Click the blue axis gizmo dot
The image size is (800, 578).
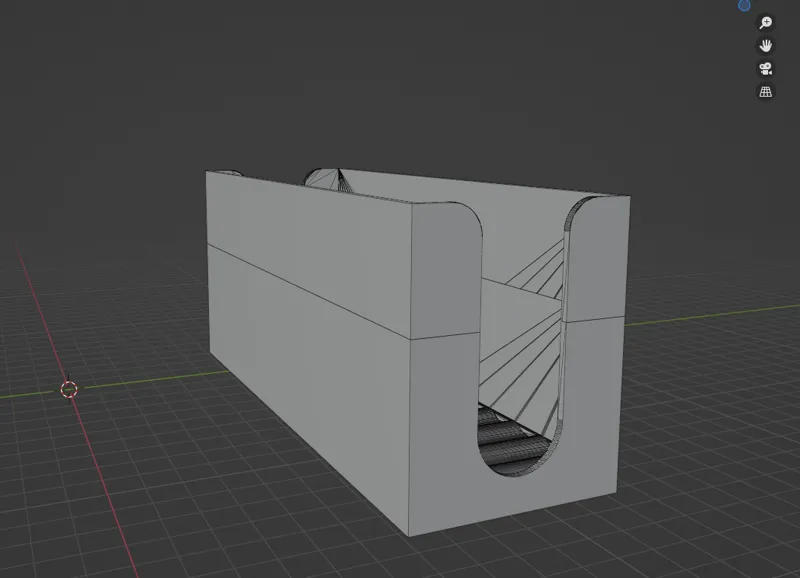click(744, 5)
